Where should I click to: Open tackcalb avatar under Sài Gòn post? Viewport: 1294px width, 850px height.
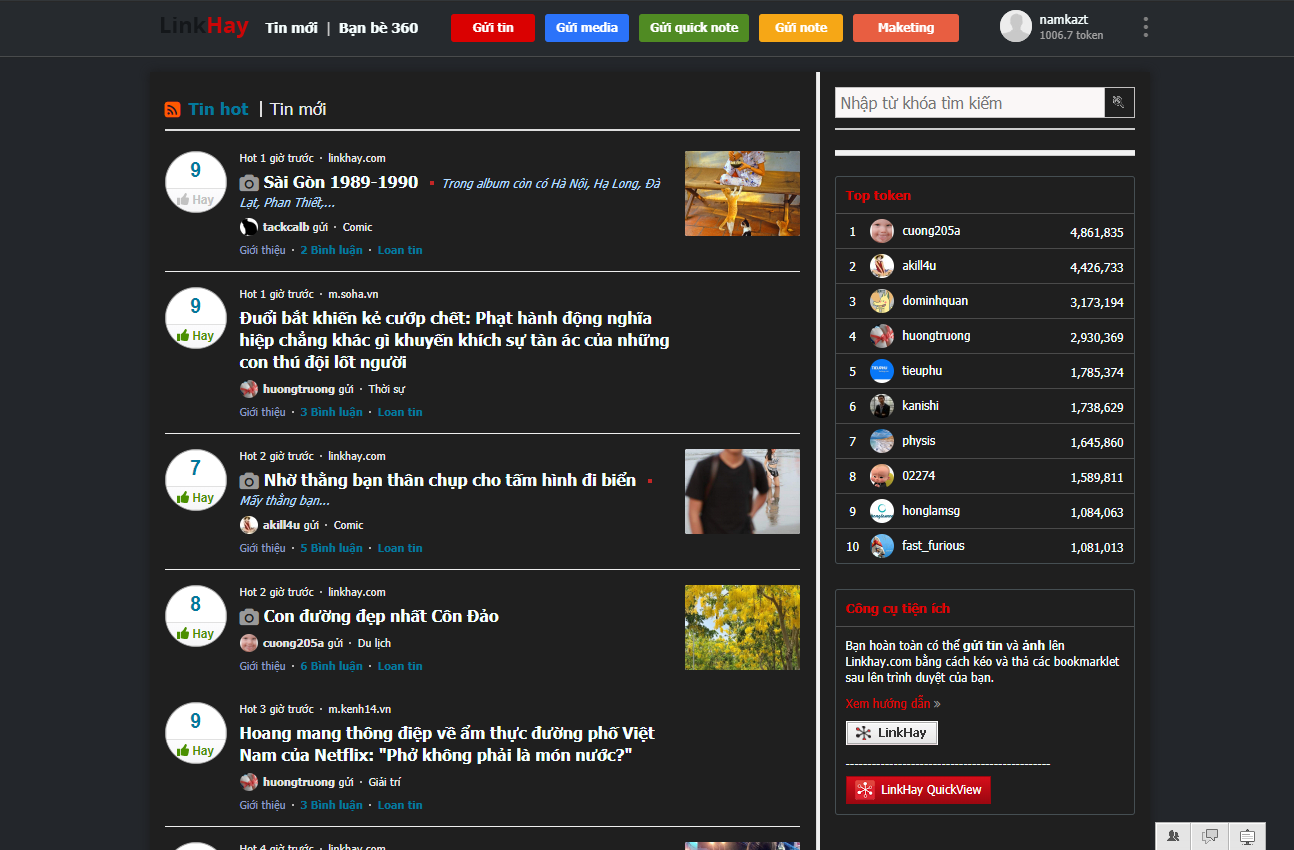click(x=249, y=227)
